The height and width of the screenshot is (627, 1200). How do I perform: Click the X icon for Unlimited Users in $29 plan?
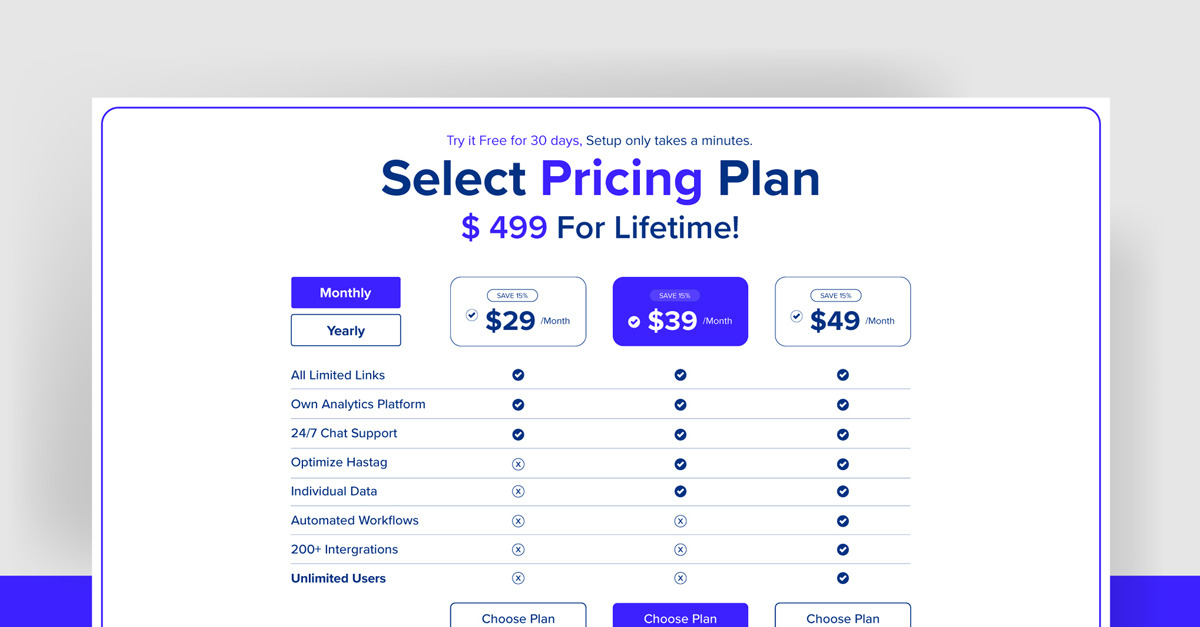[518, 578]
